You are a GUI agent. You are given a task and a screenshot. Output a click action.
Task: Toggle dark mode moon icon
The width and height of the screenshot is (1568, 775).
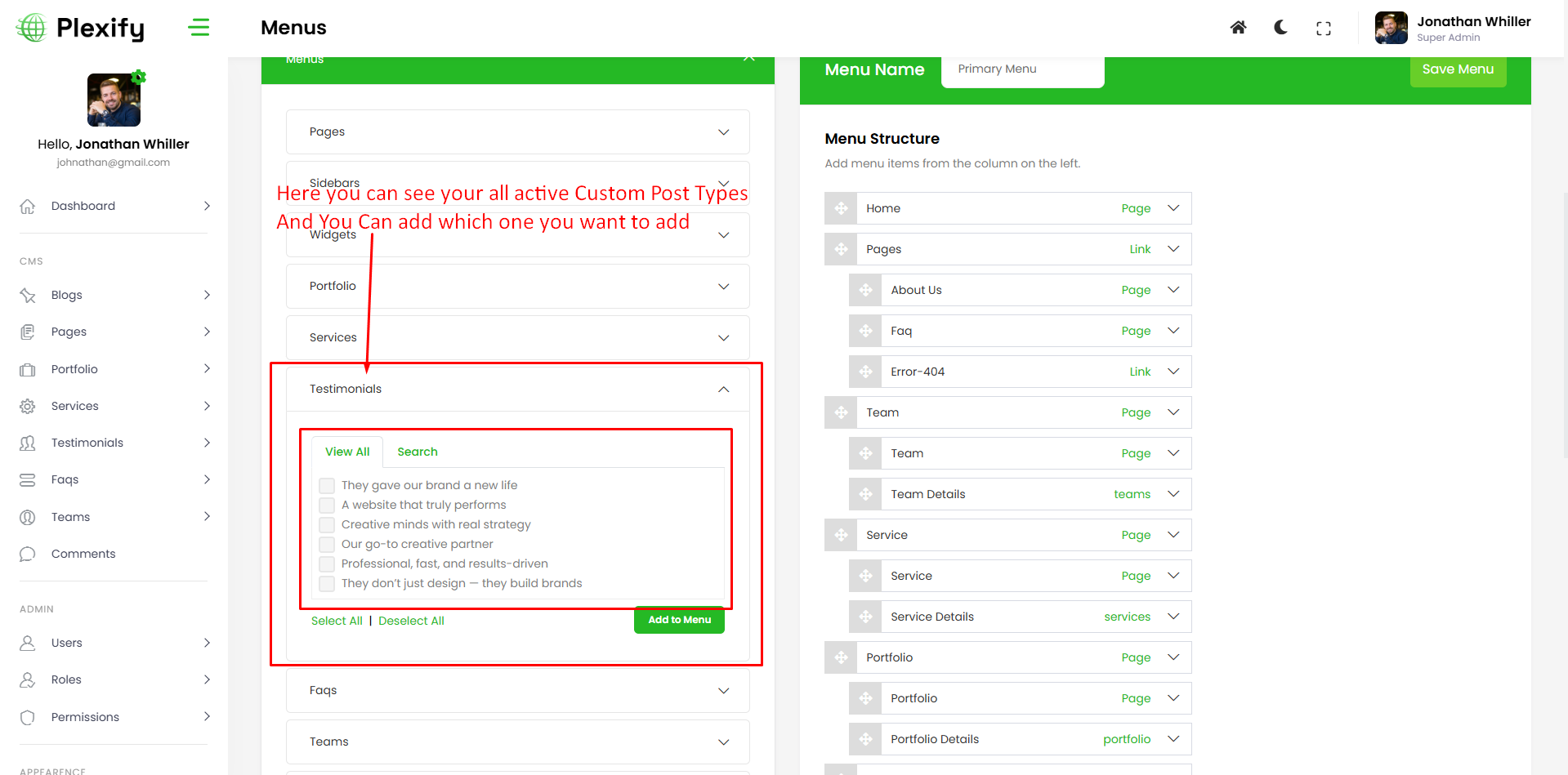[x=1280, y=28]
